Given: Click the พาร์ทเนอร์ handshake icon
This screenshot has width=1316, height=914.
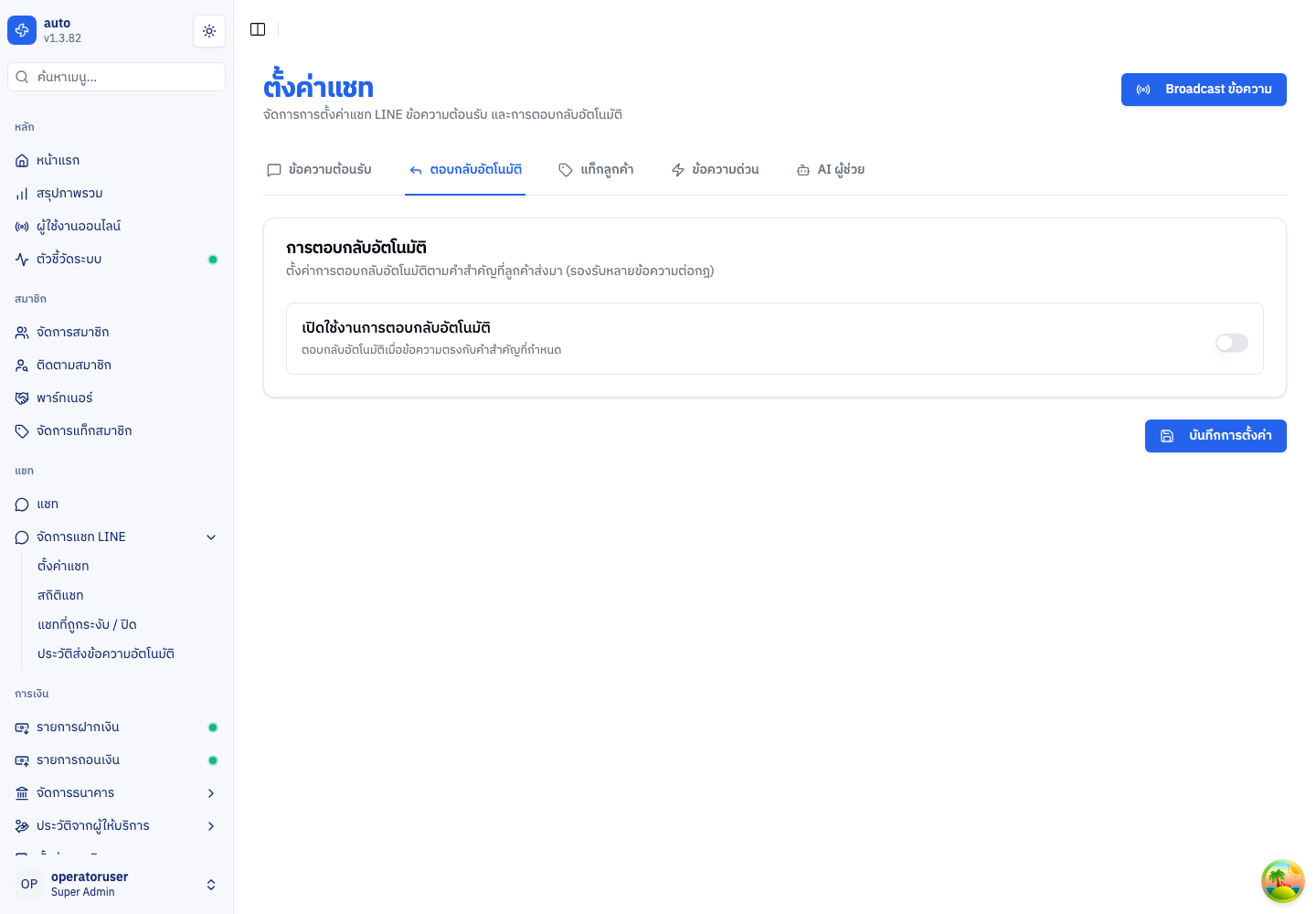Looking at the screenshot, I should pyautogui.click(x=22, y=399).
